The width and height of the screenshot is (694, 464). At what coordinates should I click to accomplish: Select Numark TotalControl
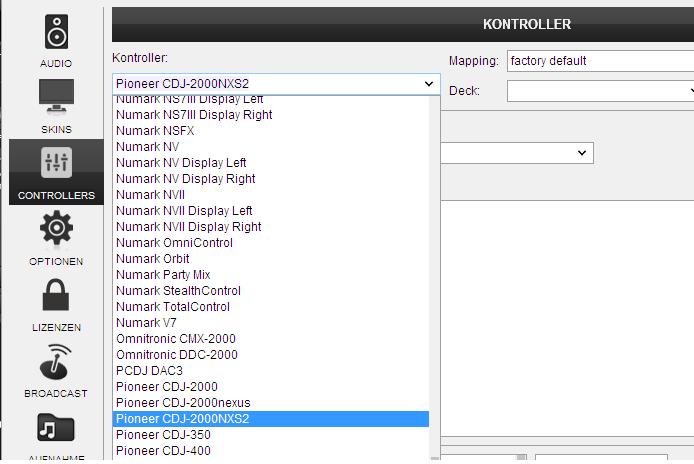(271, 306)
